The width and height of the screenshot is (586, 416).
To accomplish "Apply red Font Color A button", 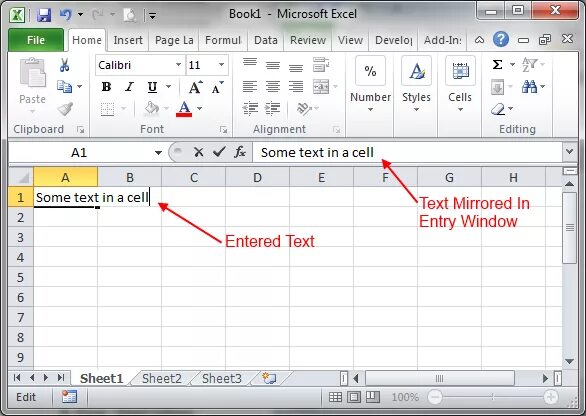I will tap(184, 109).
